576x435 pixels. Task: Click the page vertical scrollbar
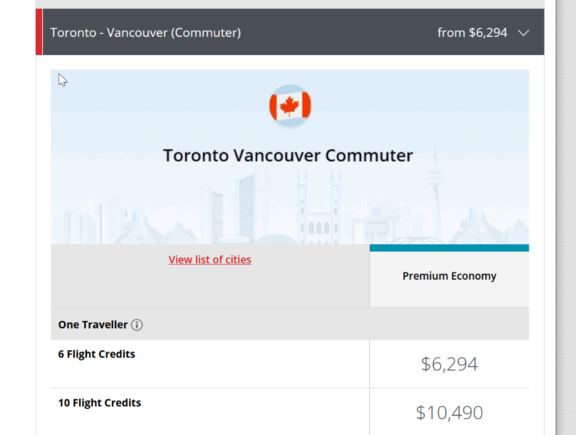(x=566, y=218)
